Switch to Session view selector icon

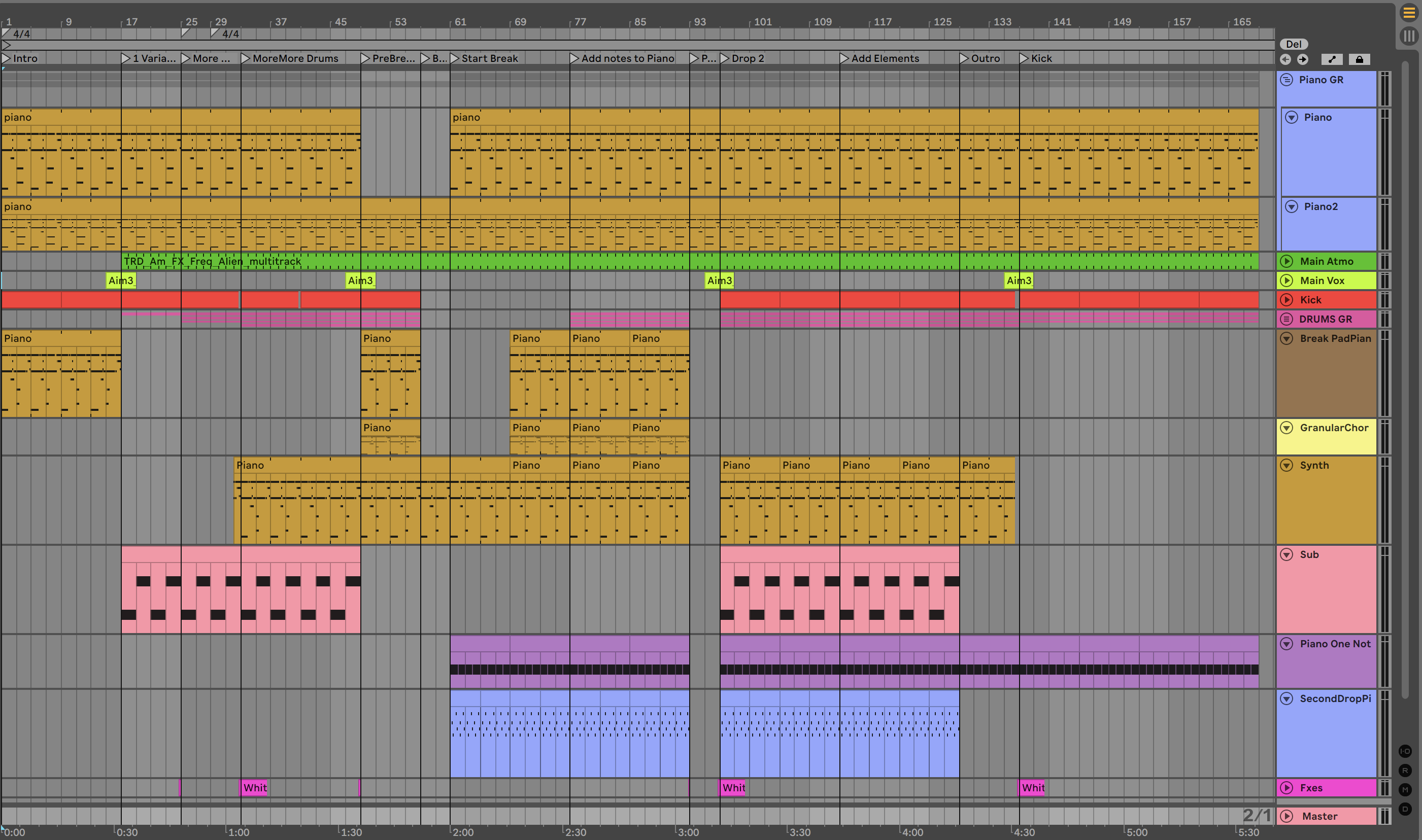[1409, 36]
